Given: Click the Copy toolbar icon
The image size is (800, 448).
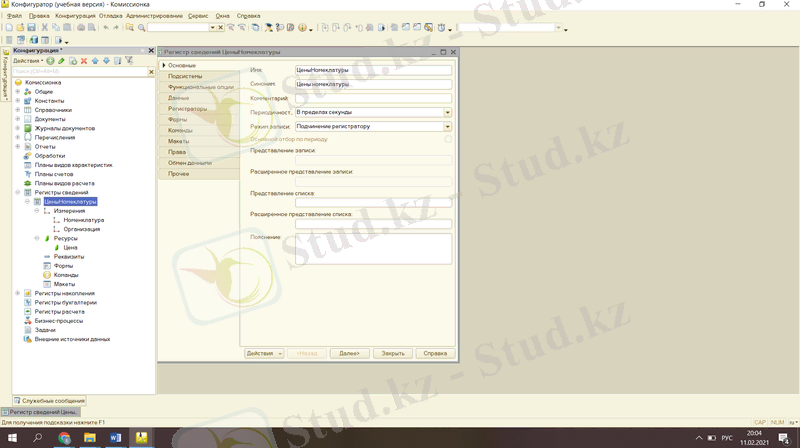Looking at the screenshot, I should [56, 28].
